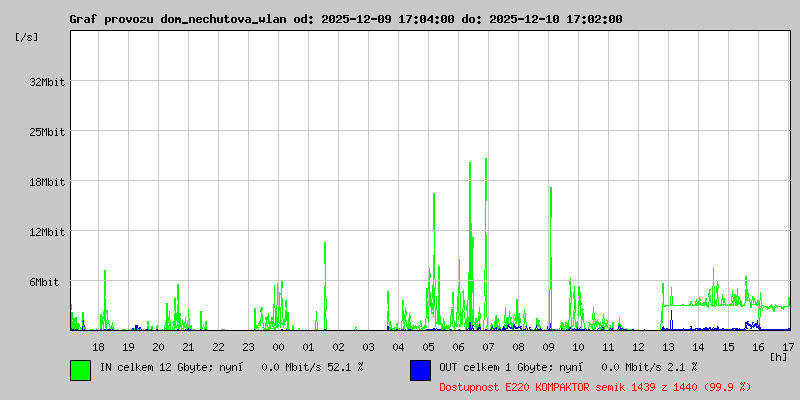Click the hour label '08' on x-axis
The width and height of the screenshot is (800, 400).
point(518,347)
